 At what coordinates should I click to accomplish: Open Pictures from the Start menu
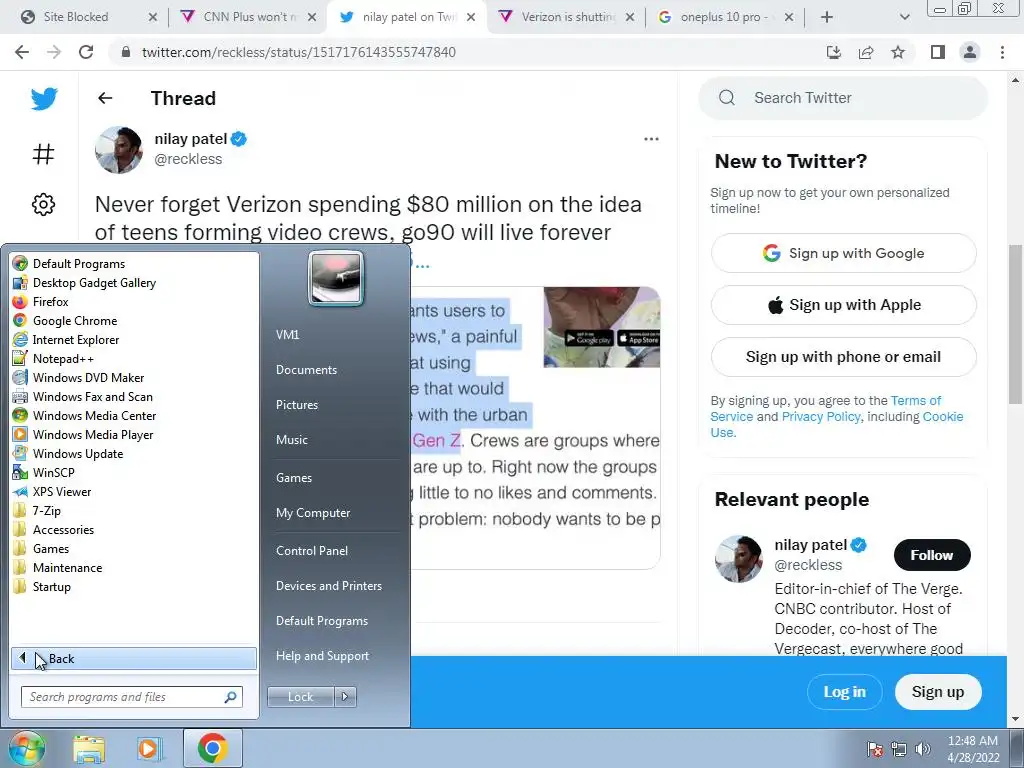296,405
